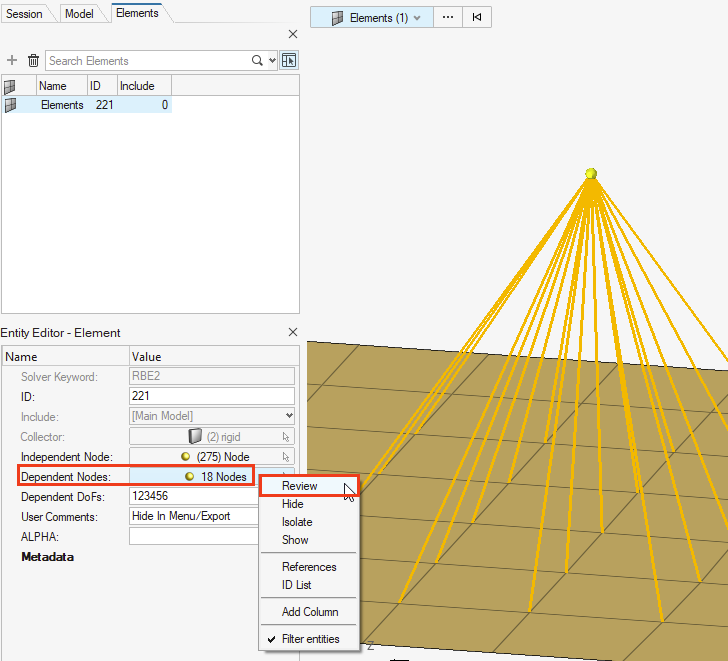Click the Metadata section heading
This screenshot has width=728, height=661.
[x=47, y=557]
